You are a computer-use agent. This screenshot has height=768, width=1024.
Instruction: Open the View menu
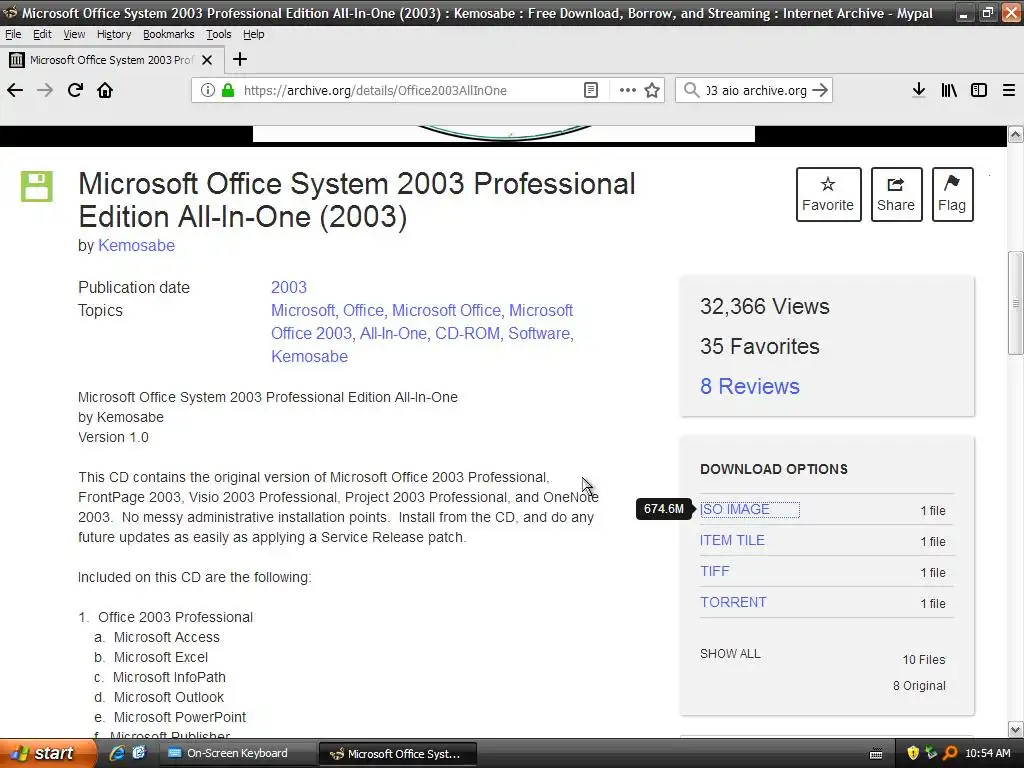click(74, 34)
